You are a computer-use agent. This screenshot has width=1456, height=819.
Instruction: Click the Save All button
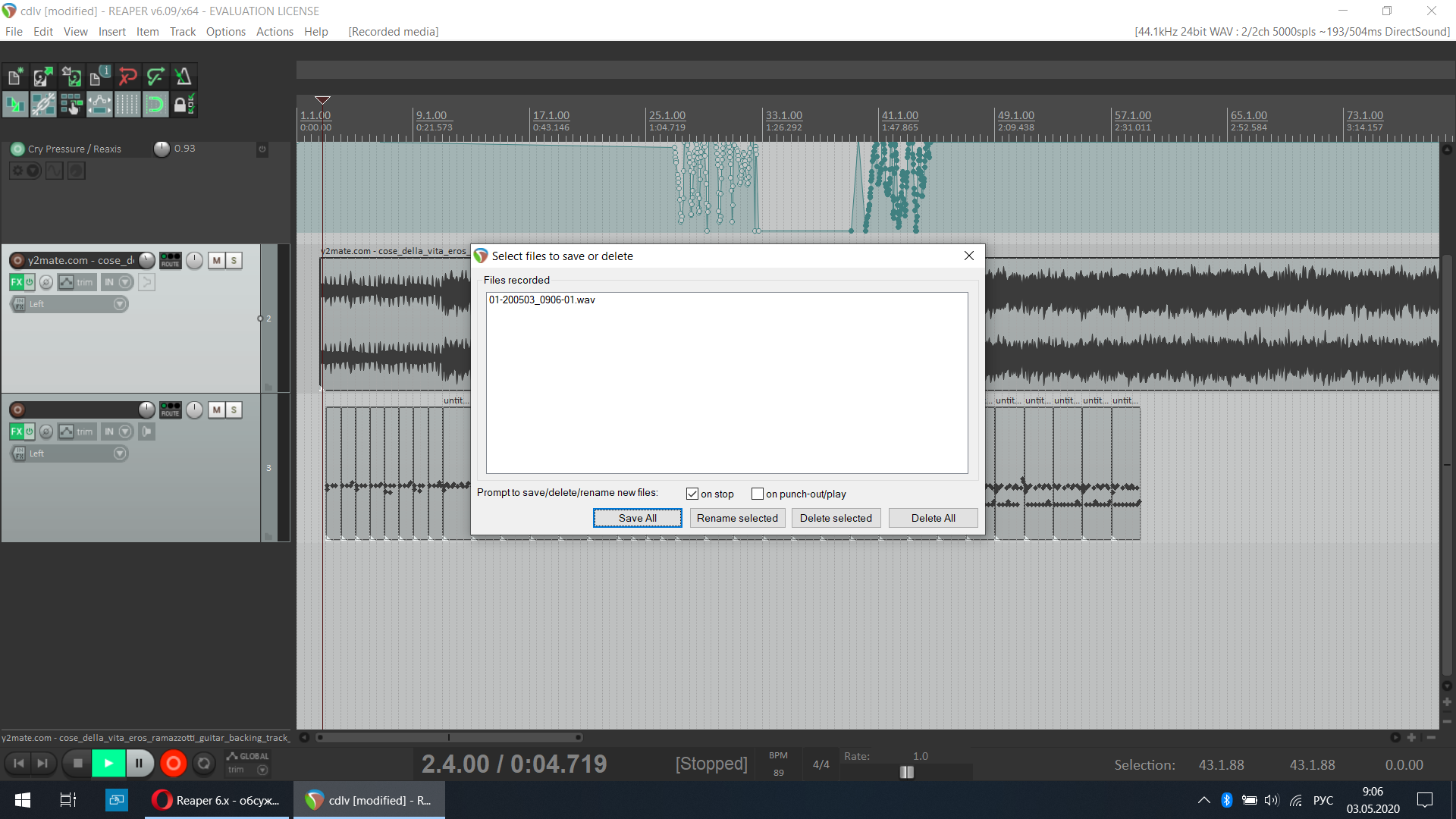pyautogui.click(x=637, y=518)
